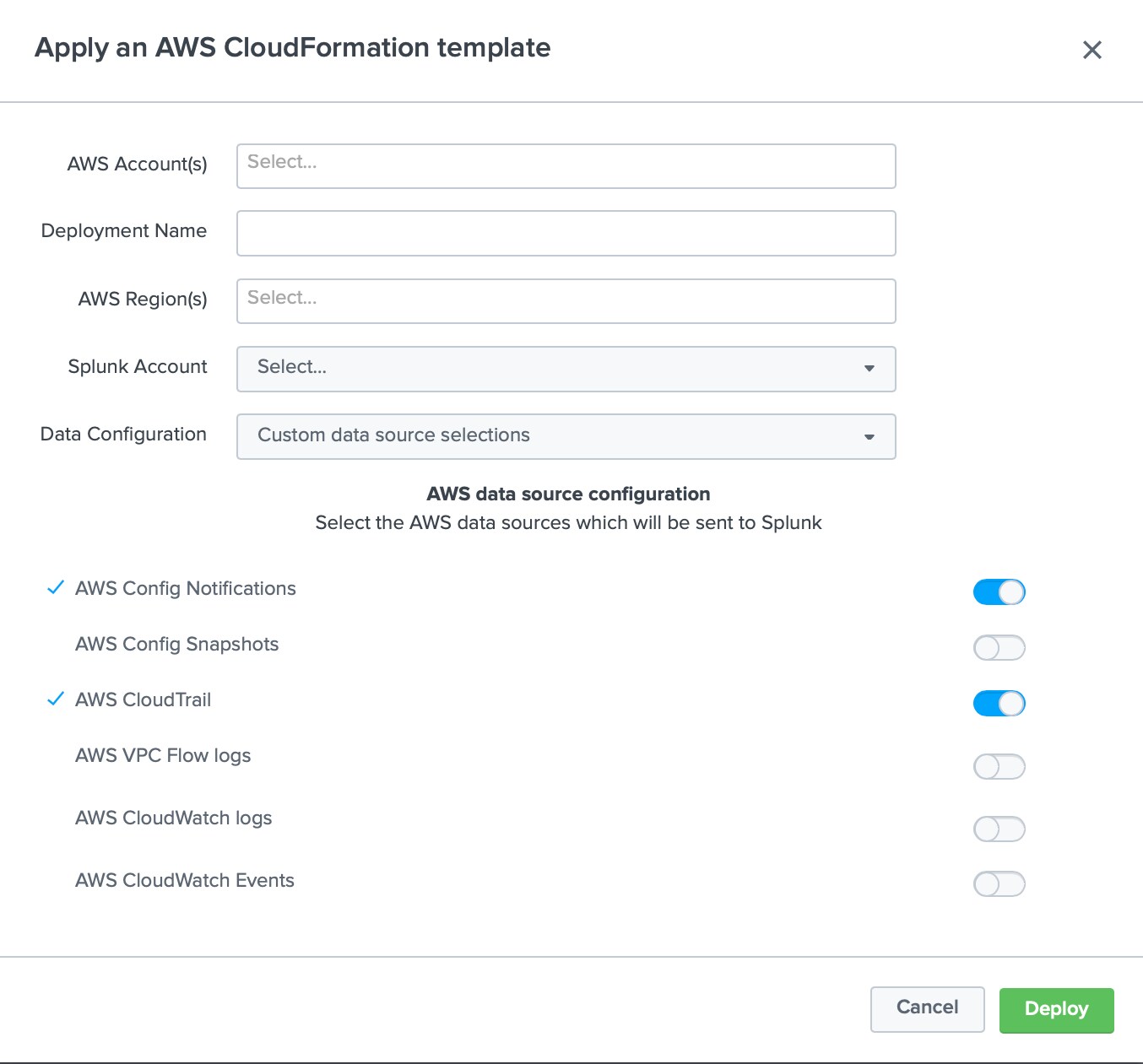The height and width of the screenshot is (1064, 1143).
Task: Click the Data Configuration dropdown arrow
Action: point(869,437)
